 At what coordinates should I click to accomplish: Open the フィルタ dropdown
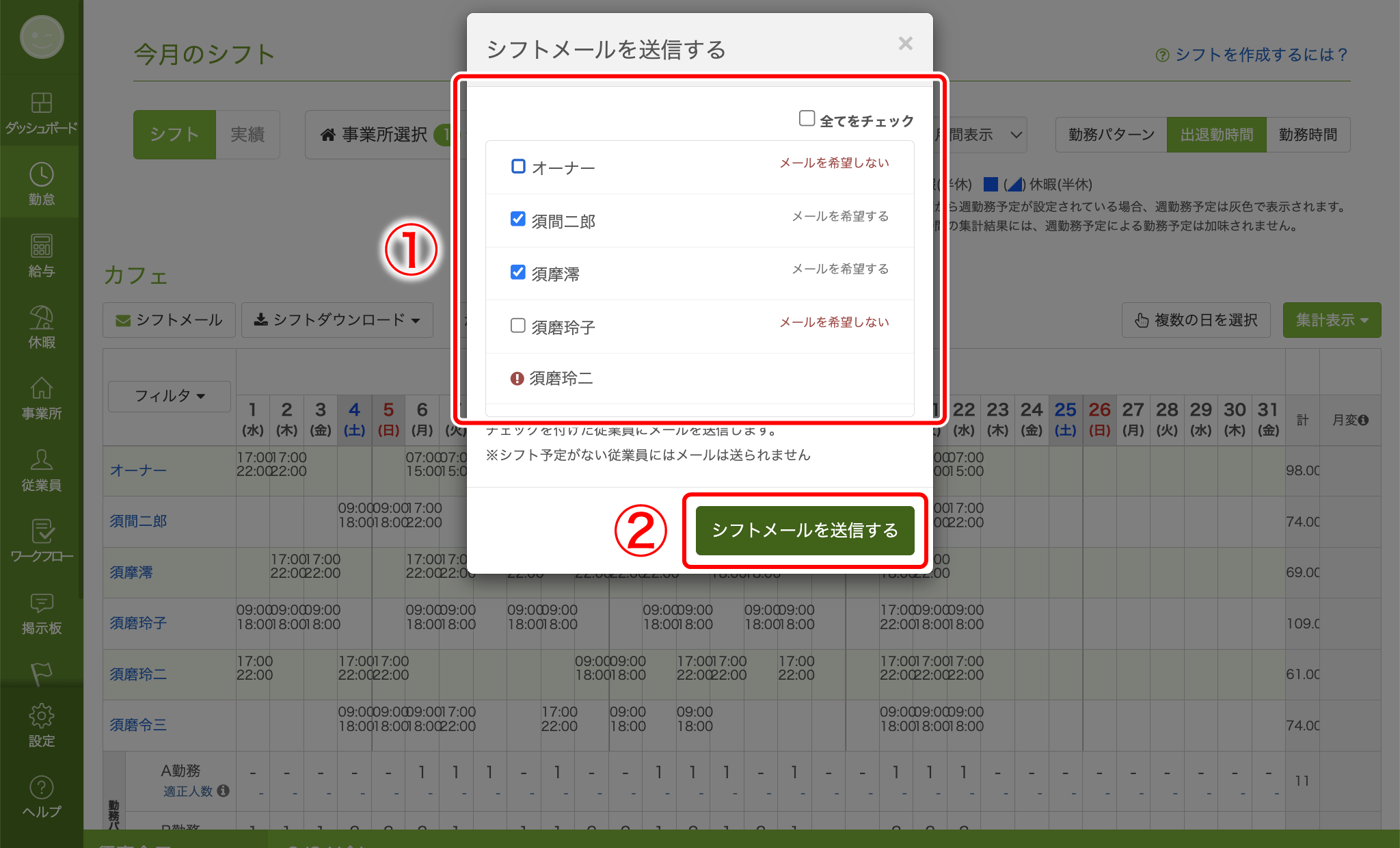[169, 396]
